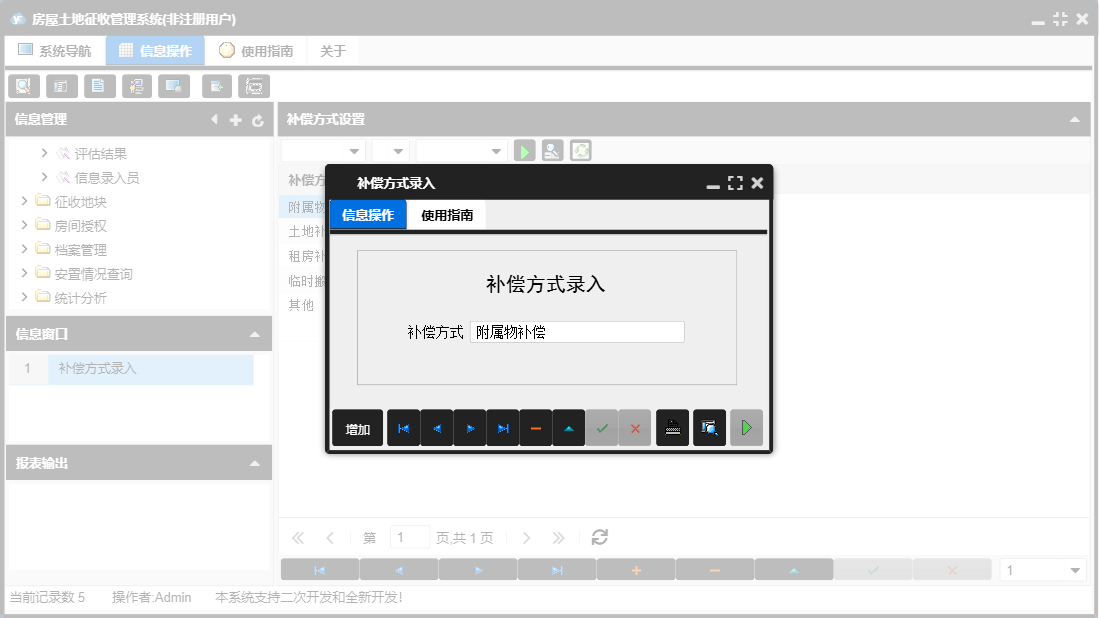
Task: Select the search/magnifier tool in the top toolbar
Action: (x=23, y=86)
